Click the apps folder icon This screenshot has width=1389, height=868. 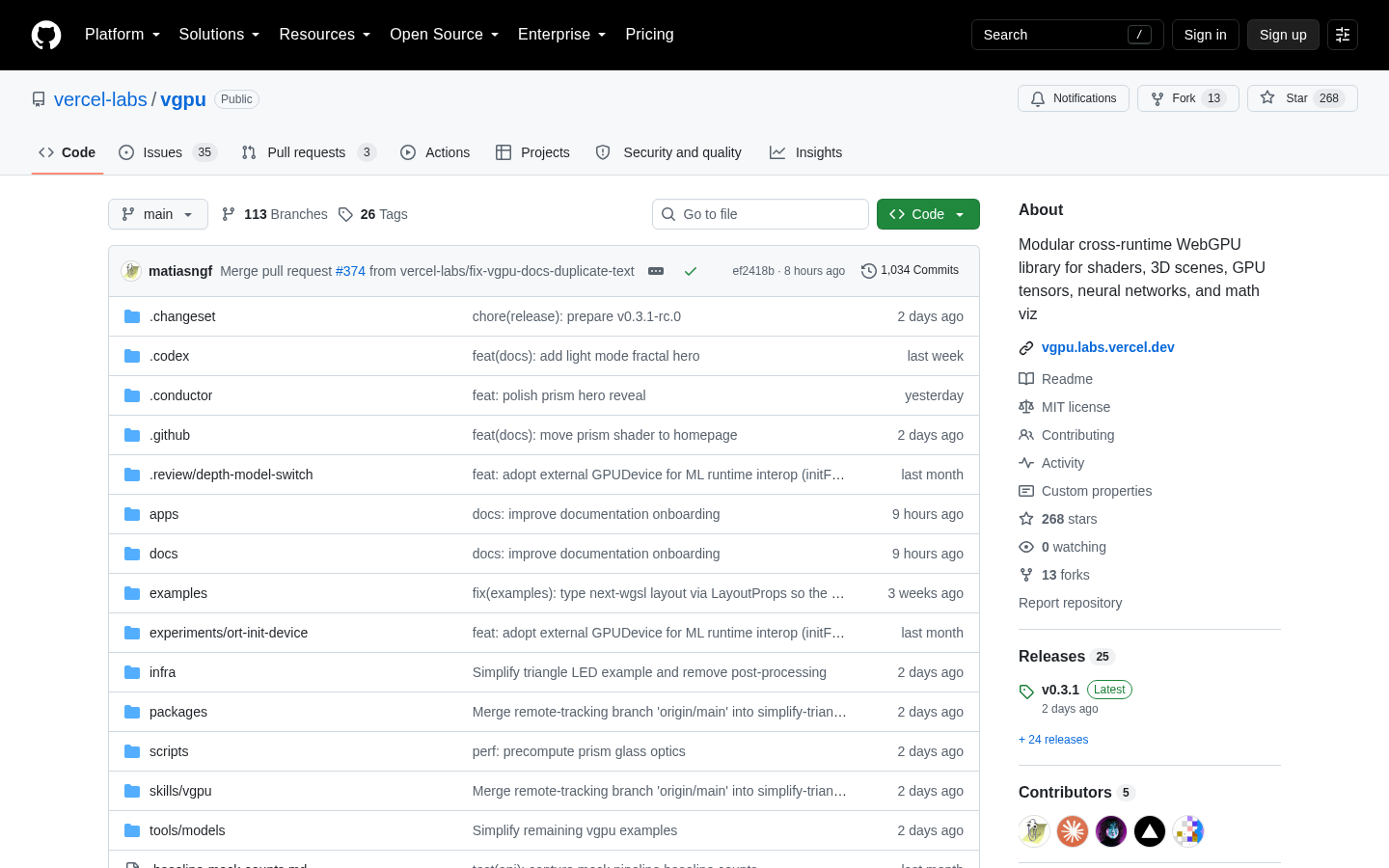coord(132,514)
